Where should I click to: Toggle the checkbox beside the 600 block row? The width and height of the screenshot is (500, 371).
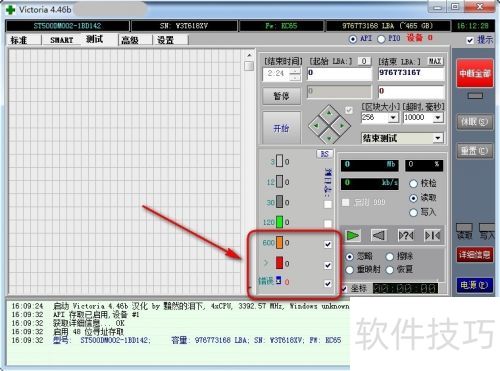click(x=328, y=244)
